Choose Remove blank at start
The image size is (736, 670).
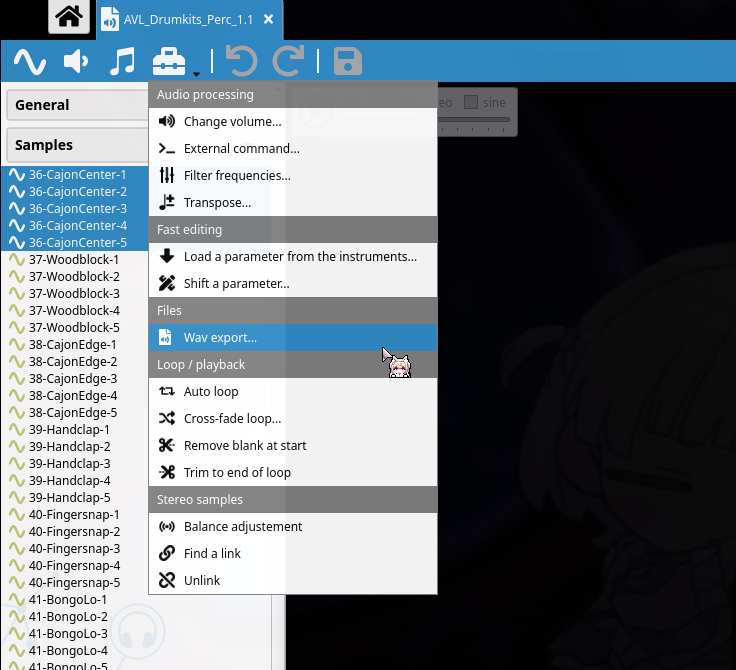245,446
